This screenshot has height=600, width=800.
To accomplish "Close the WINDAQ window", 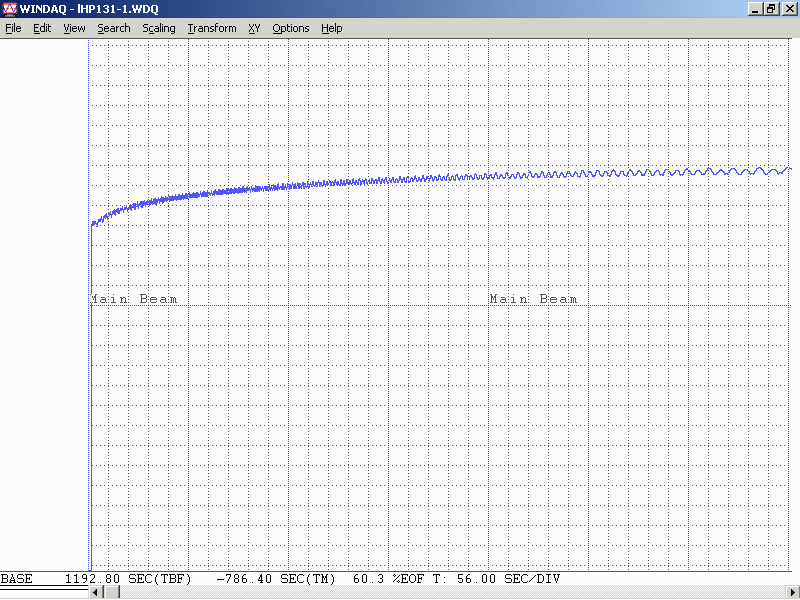I will click(788, 9).
